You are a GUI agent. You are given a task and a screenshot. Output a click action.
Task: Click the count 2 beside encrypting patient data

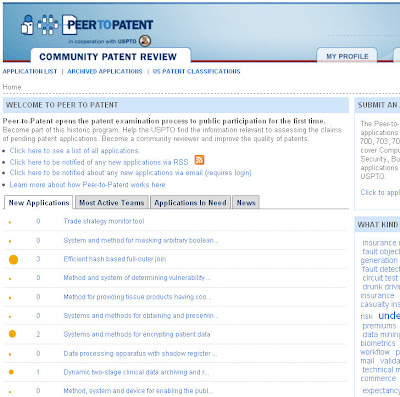click(38, 334)
